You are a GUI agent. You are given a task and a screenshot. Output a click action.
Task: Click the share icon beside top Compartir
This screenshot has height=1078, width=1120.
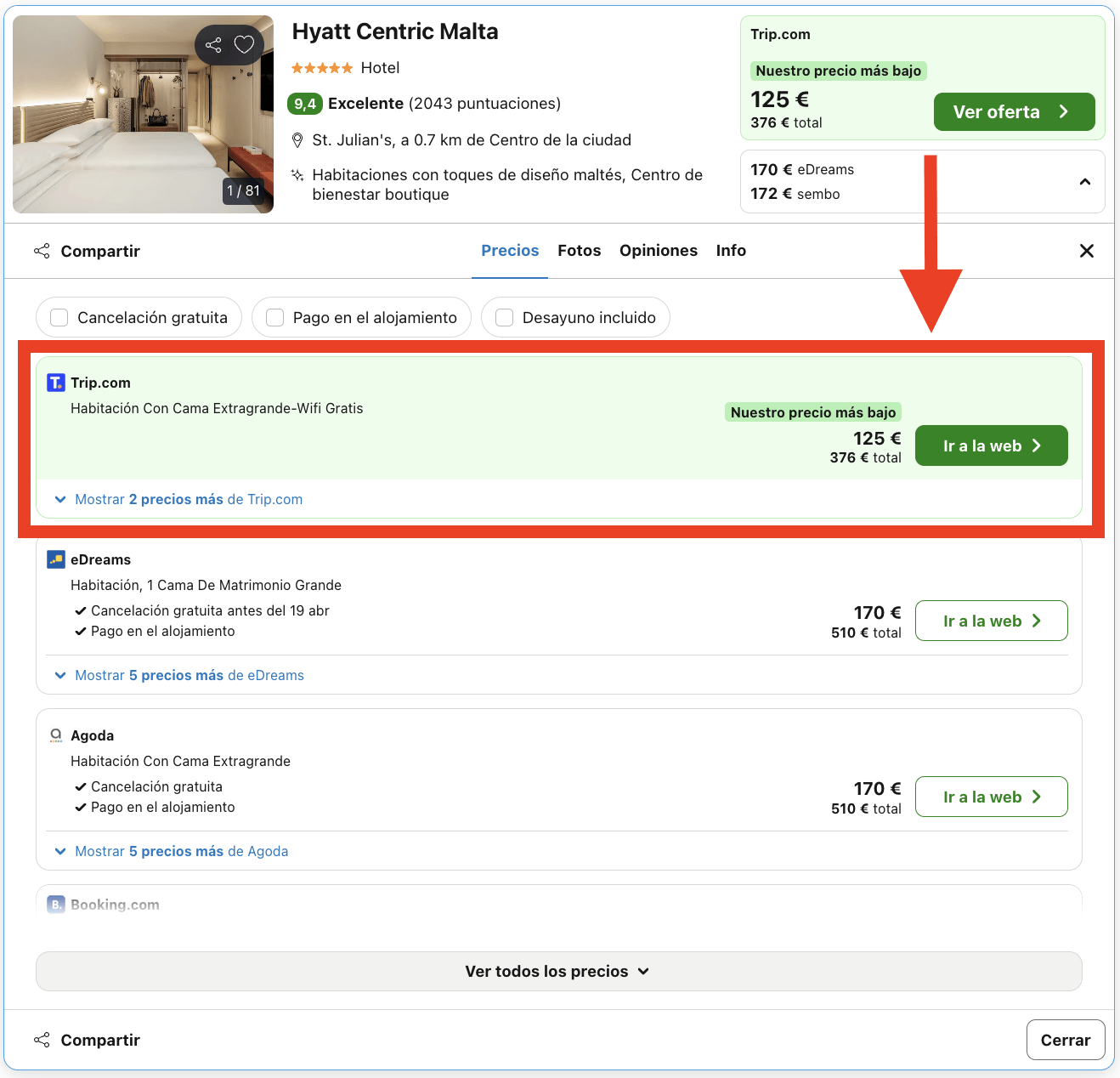click(x=42, y=251)
